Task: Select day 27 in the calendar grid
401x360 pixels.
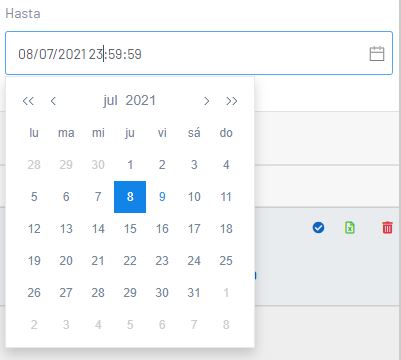Action: tap(66, 293)
